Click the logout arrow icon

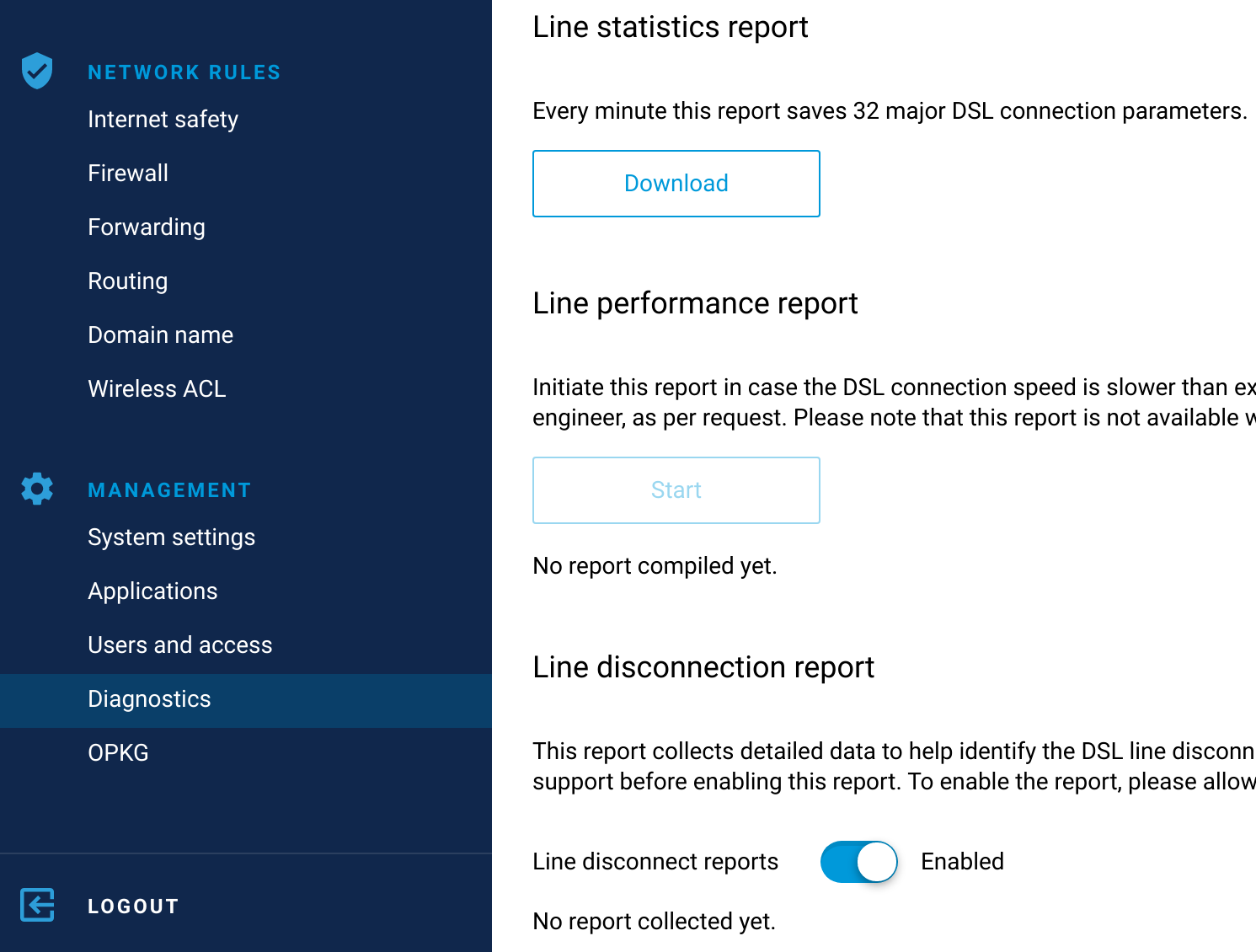(x=37, y=905)
